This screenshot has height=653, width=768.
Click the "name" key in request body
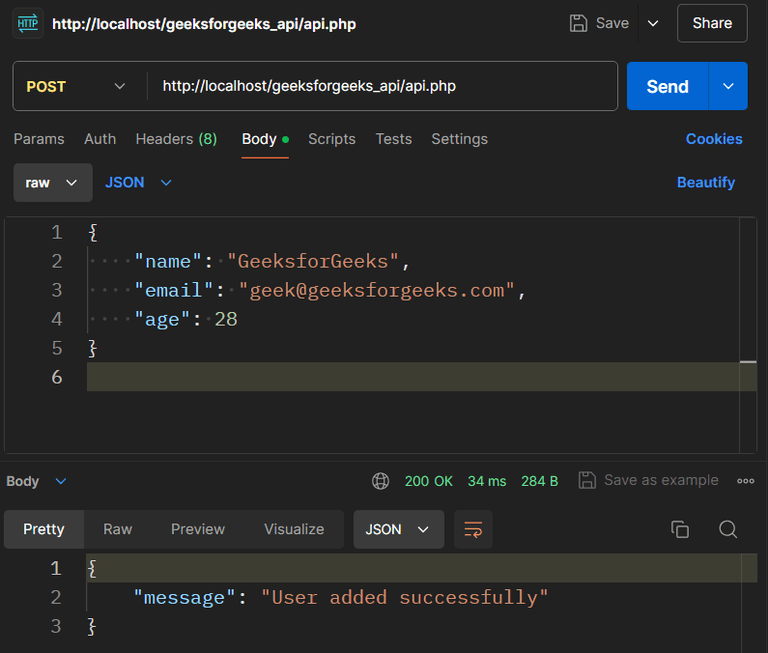pos(168,262)
